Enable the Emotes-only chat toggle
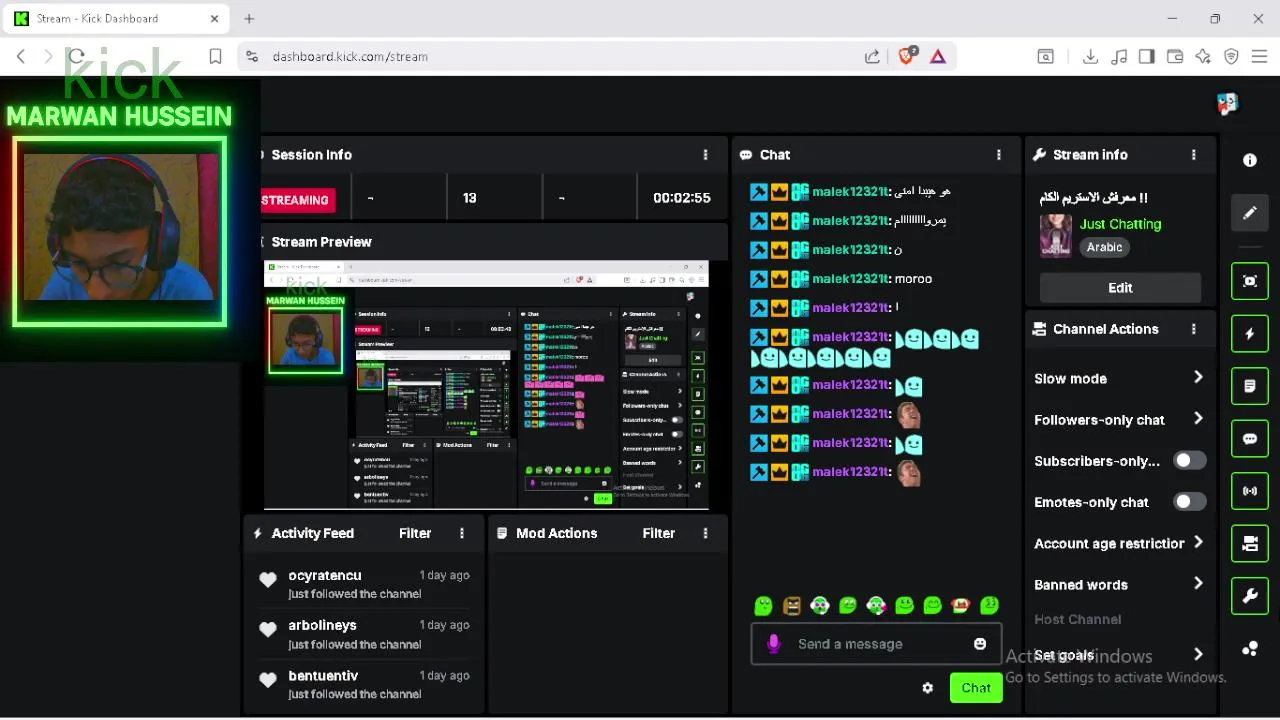The width and height of the screenshot is (1280, 720). [1190, 502]
